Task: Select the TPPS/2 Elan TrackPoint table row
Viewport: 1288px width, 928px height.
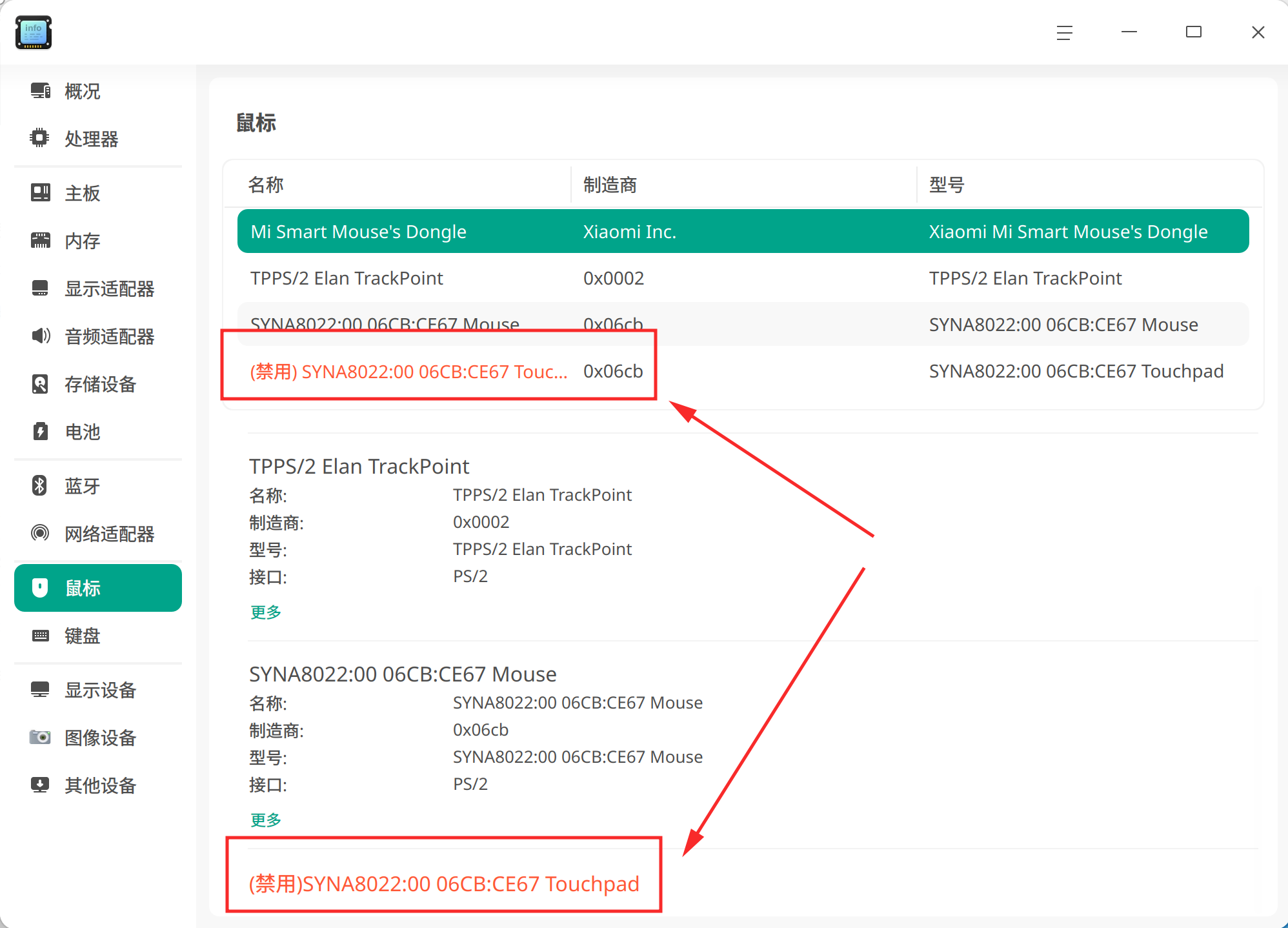Action: coord(743,278)
